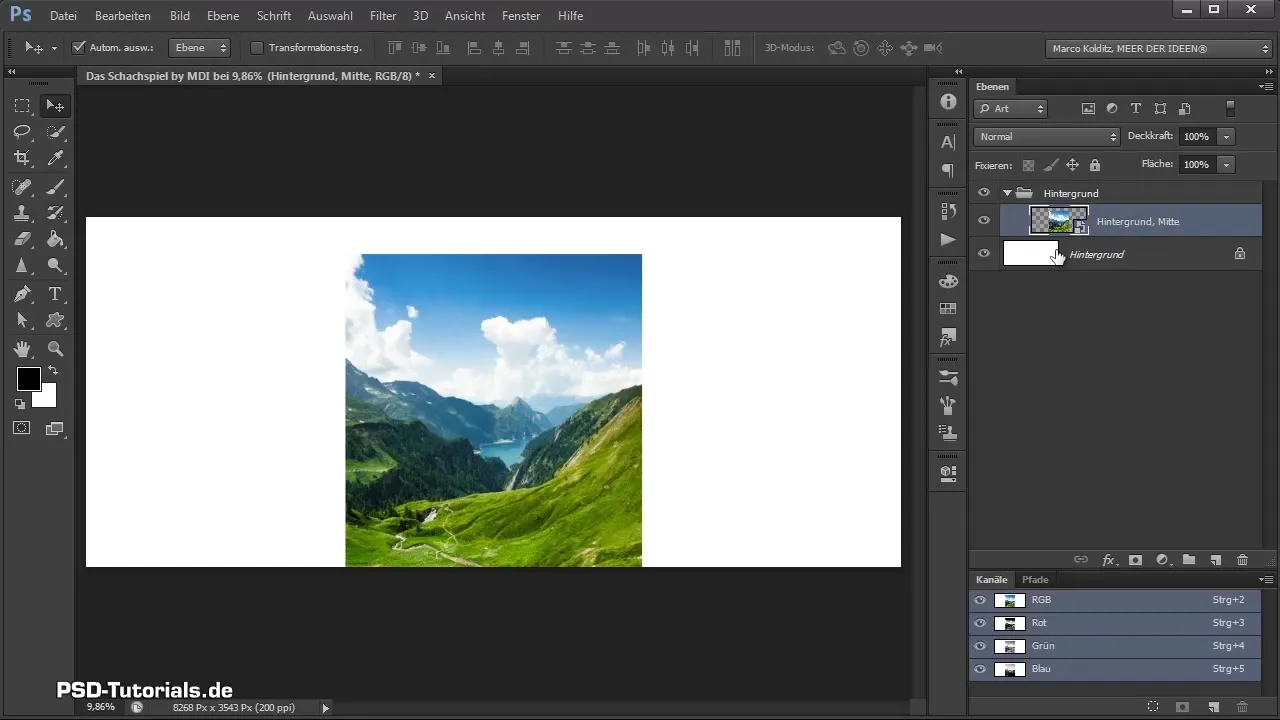
Task: Select the Pen tool
Action: [x=22, y=294]
